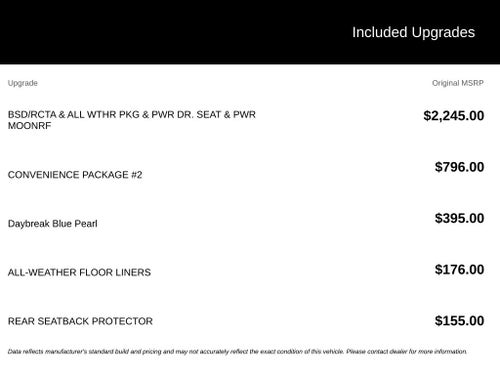
Task: Click the black header banner
Action: coord(250,32)
